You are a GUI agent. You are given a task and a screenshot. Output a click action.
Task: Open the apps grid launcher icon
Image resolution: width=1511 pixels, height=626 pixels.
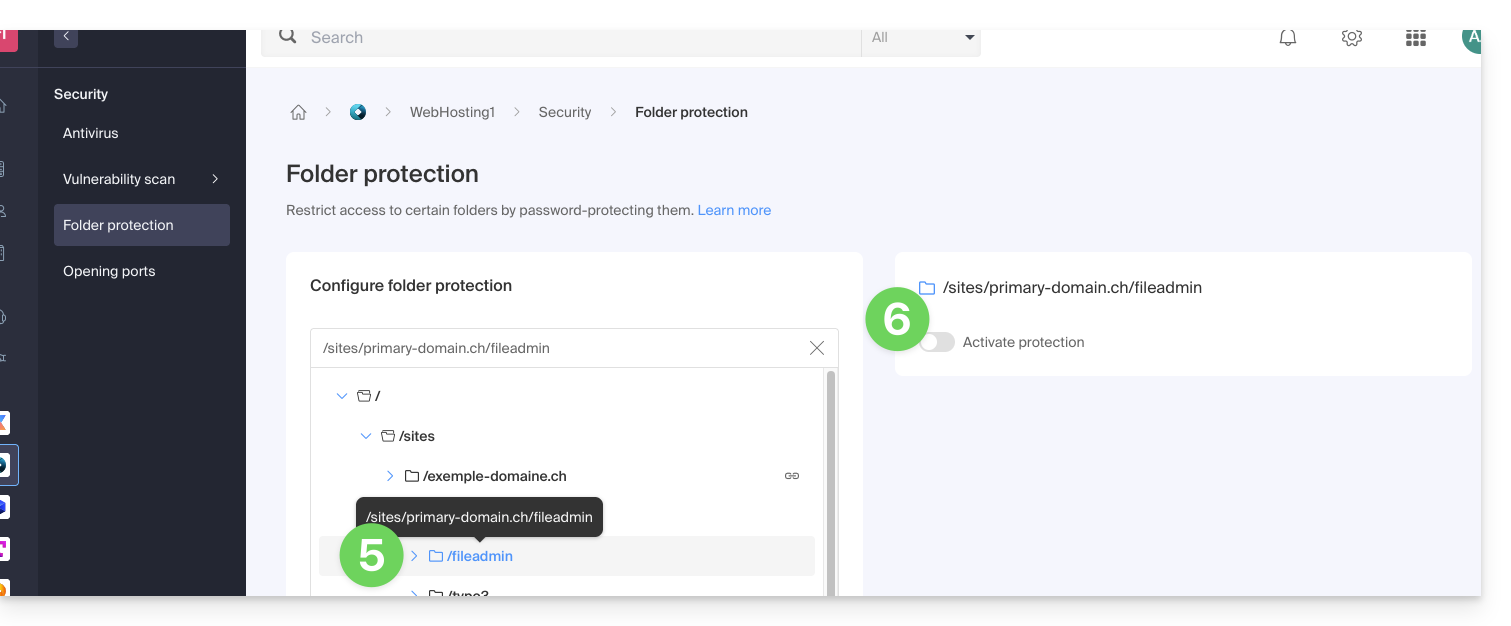click(1415, 38)
